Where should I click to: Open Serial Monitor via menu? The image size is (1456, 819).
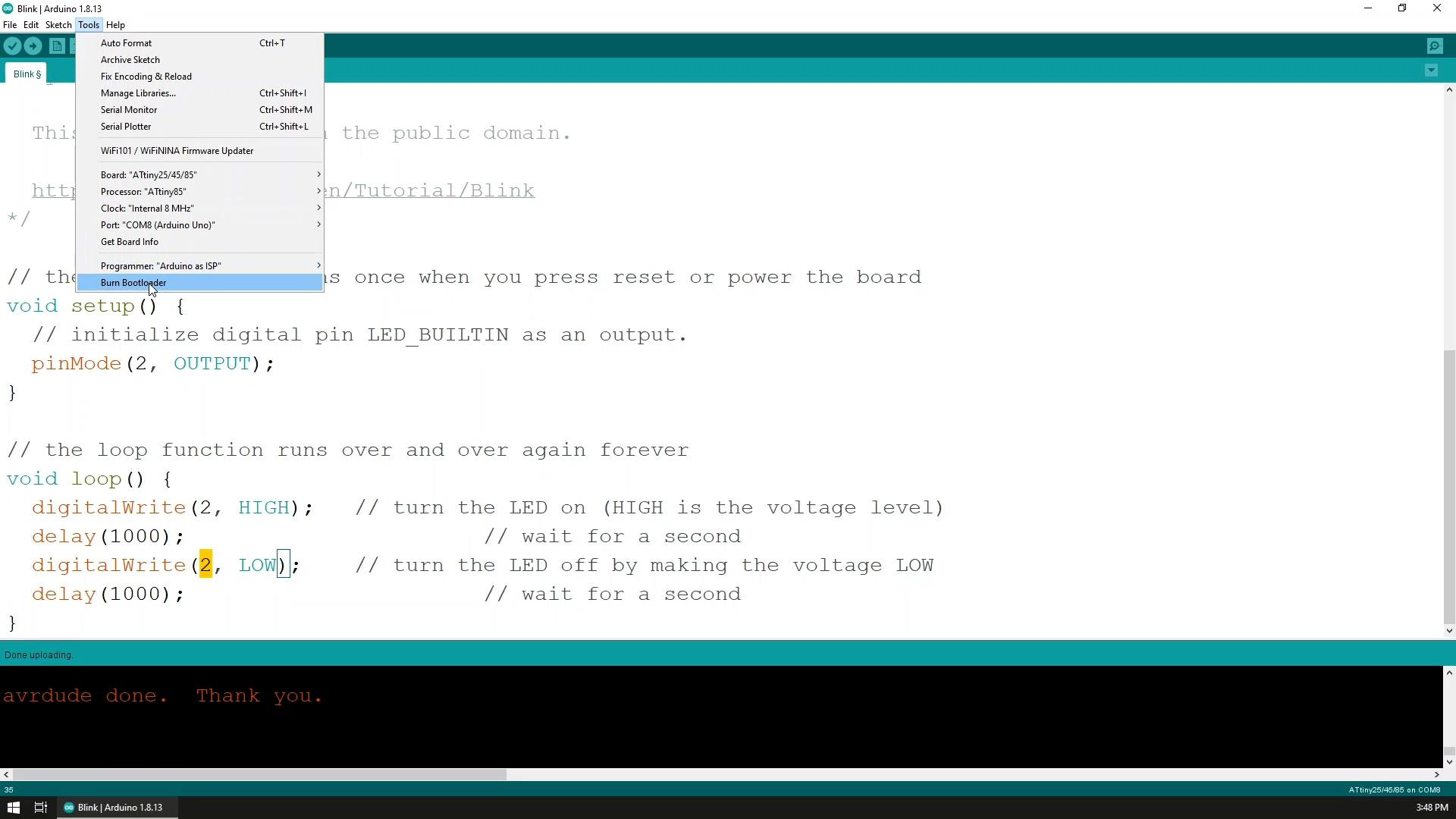[128, 109]
